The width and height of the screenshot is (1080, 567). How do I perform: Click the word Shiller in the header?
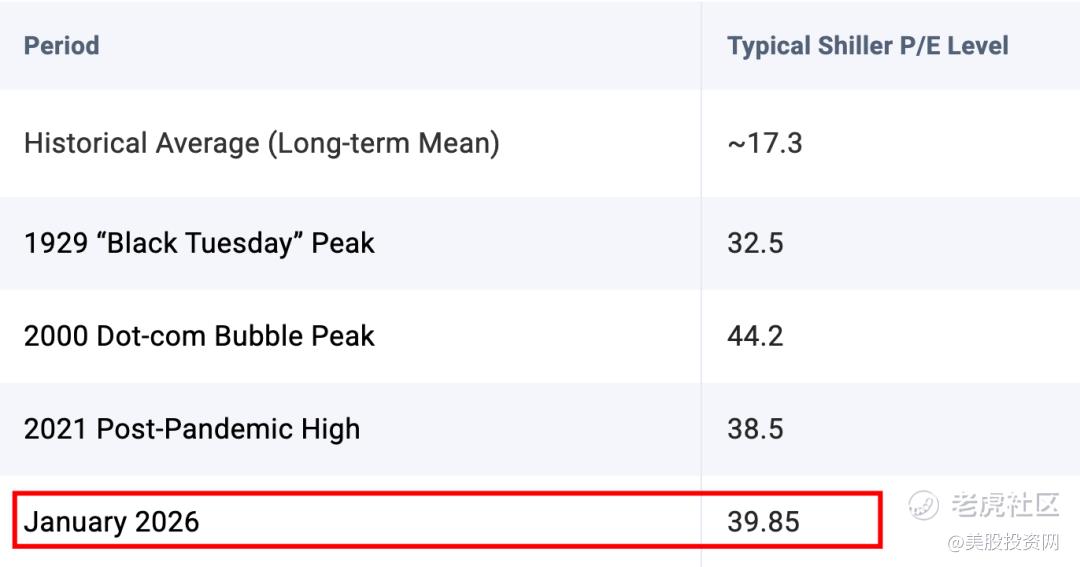[x=855, y=46]
